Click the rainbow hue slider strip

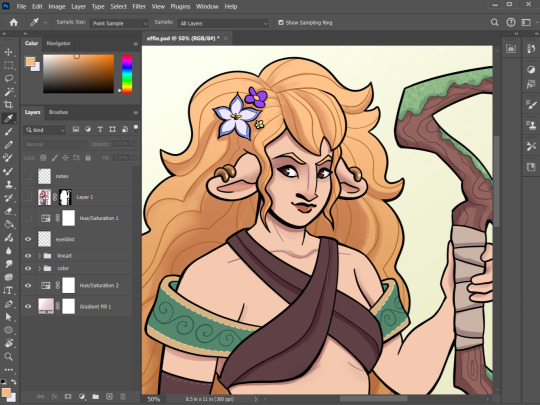tap(127, 74)
